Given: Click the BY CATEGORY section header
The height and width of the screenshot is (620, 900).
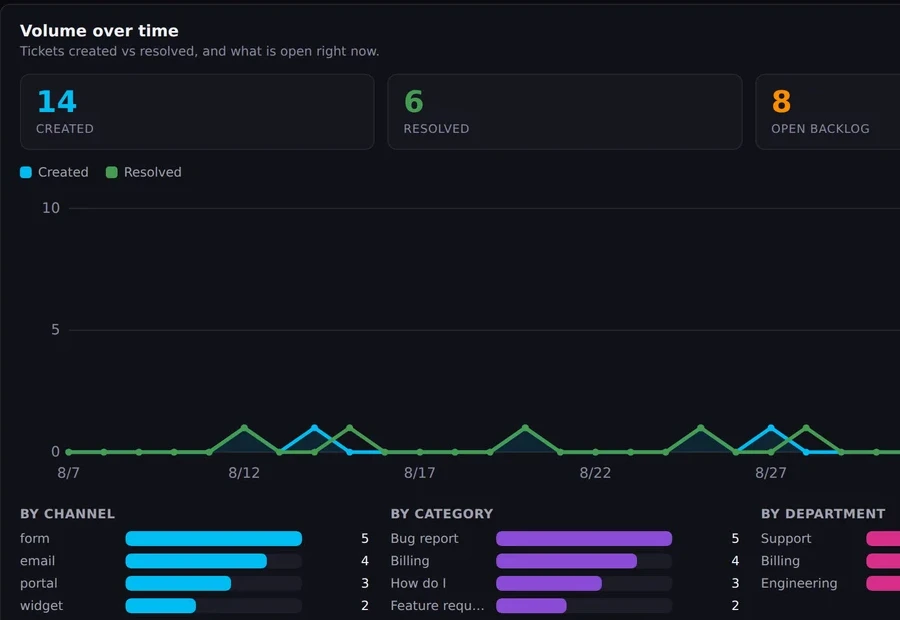Looking at the screenshot, I should tap(441, 514).
